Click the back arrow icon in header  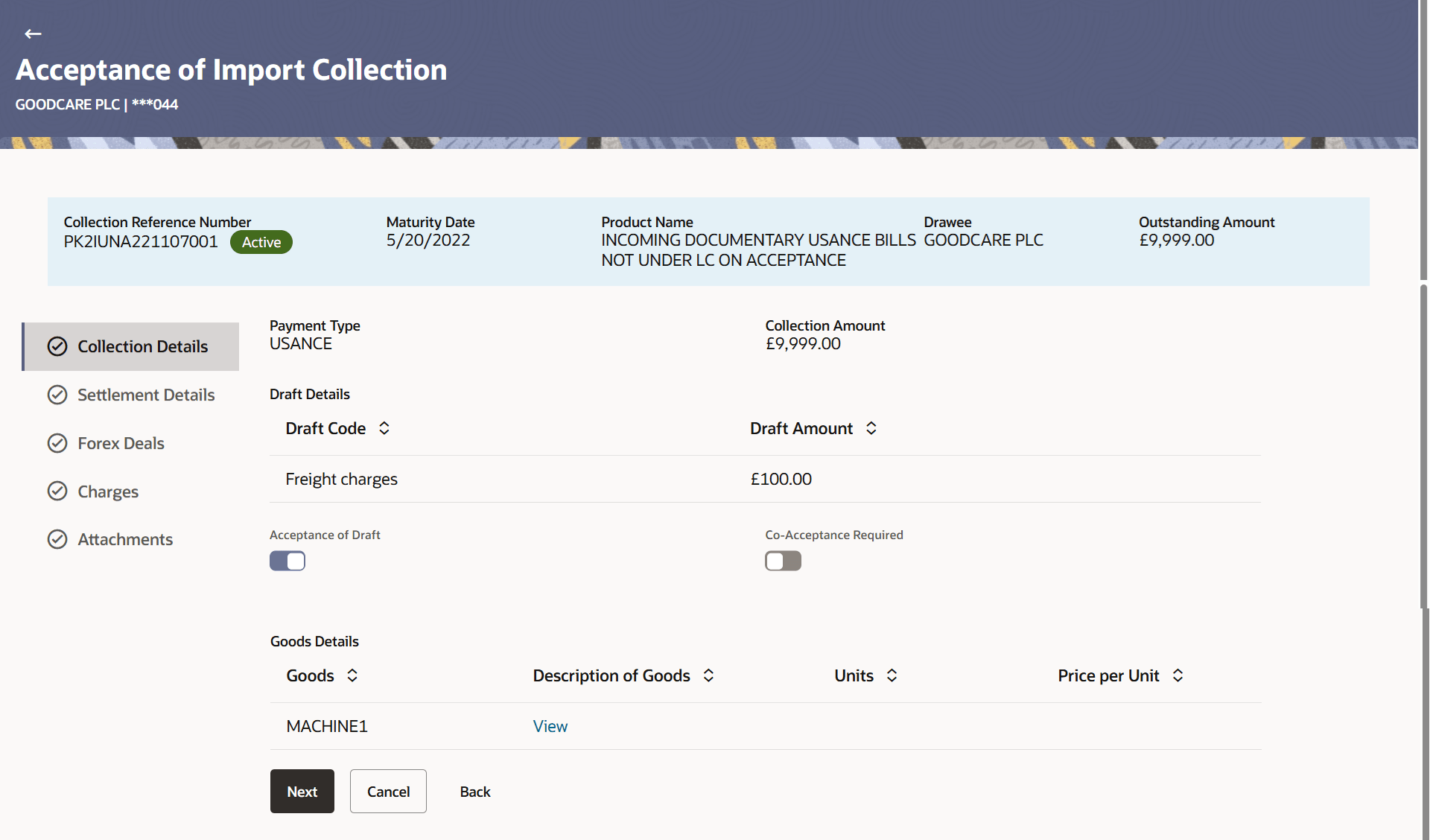[x=33, y=34]
